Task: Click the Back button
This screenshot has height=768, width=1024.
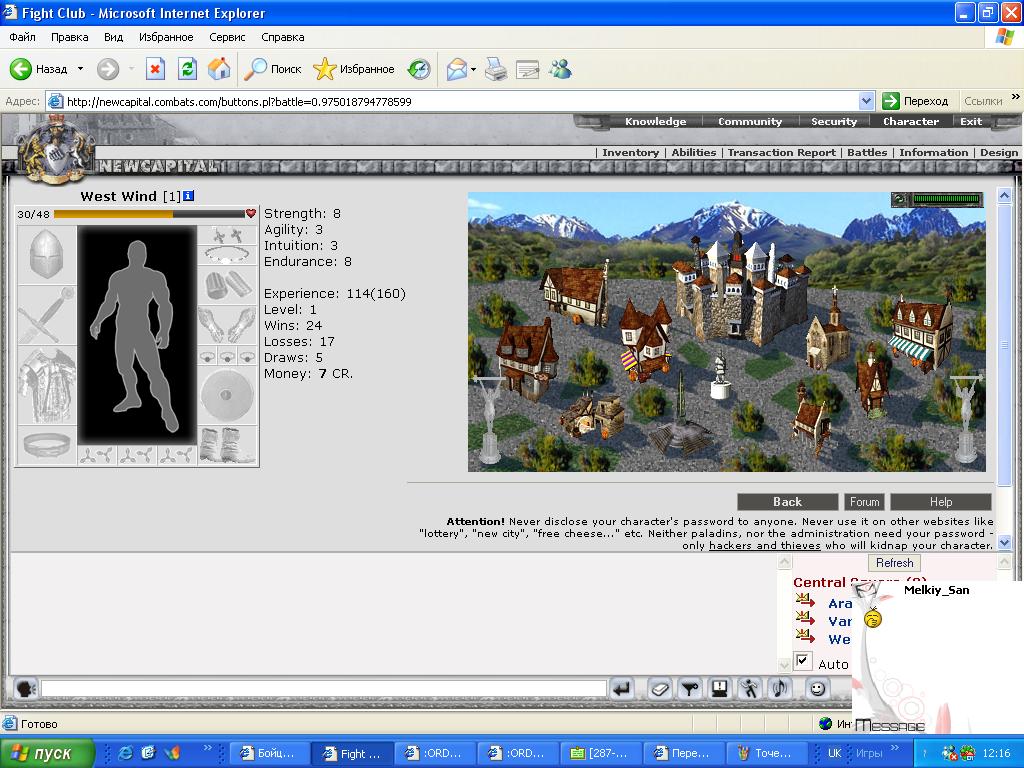Action: pos(788,502)
